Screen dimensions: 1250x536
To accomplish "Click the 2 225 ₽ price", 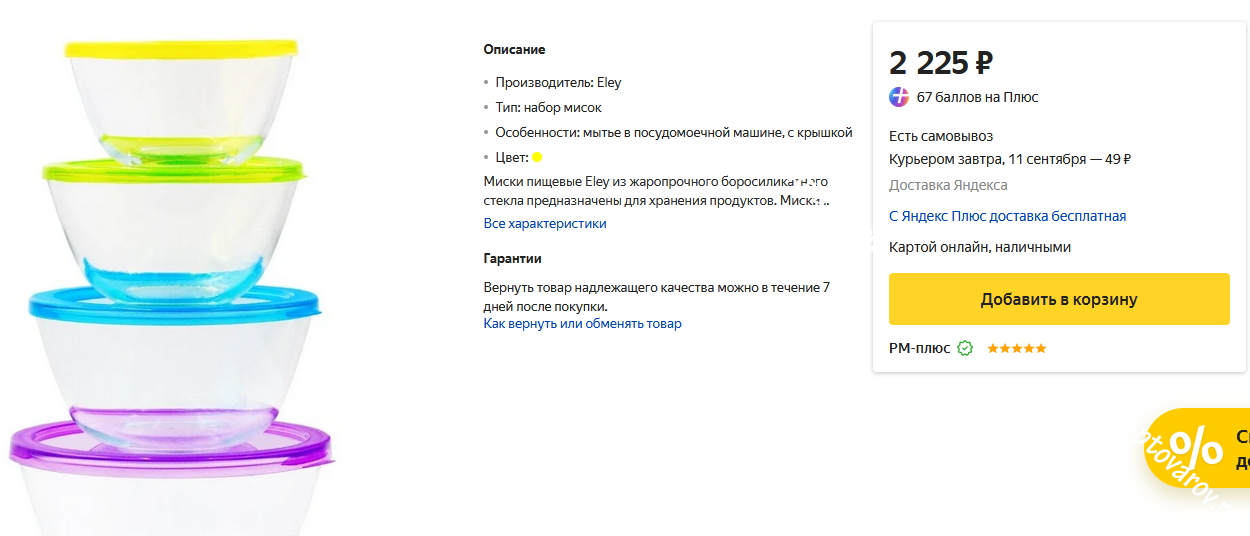I will click(x=940, y=63).
